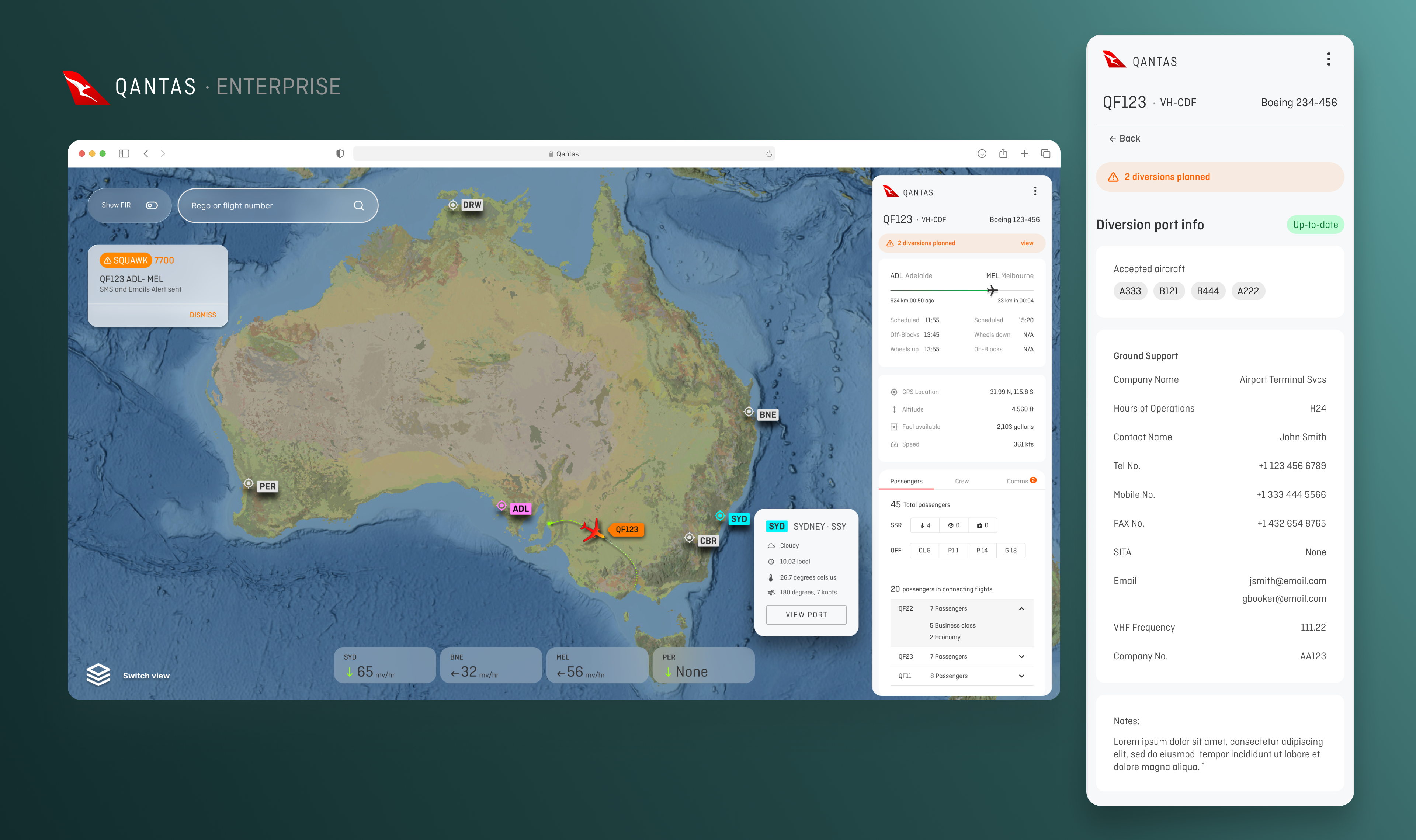Screen dimensions: 1416x840
Task: Click the Qantas logo in Diversion panel
Action: point(1140,60)
